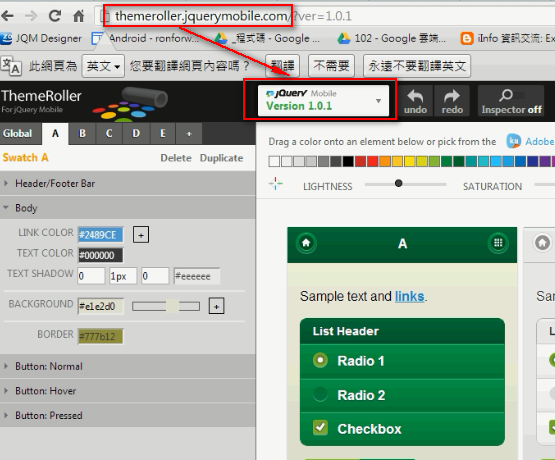
Task: Collapse the Body section
Action: (127, 208)
